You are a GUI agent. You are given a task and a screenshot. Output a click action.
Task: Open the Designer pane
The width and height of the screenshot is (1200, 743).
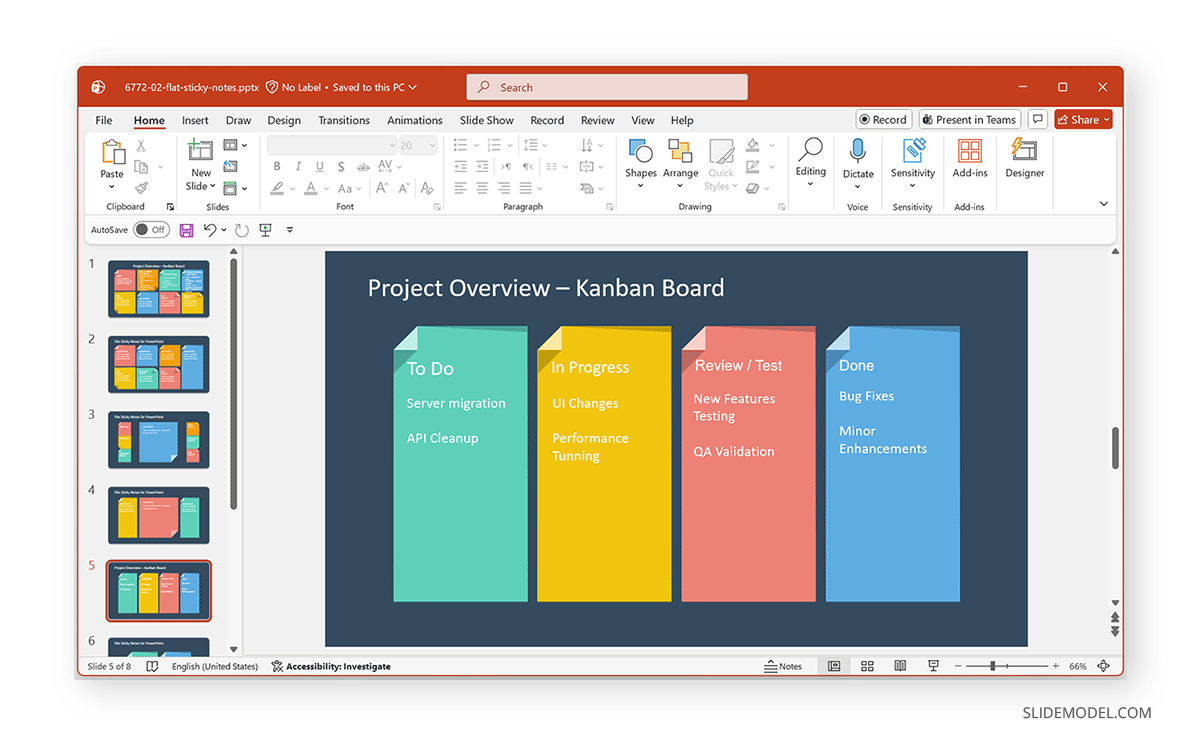1024,165
